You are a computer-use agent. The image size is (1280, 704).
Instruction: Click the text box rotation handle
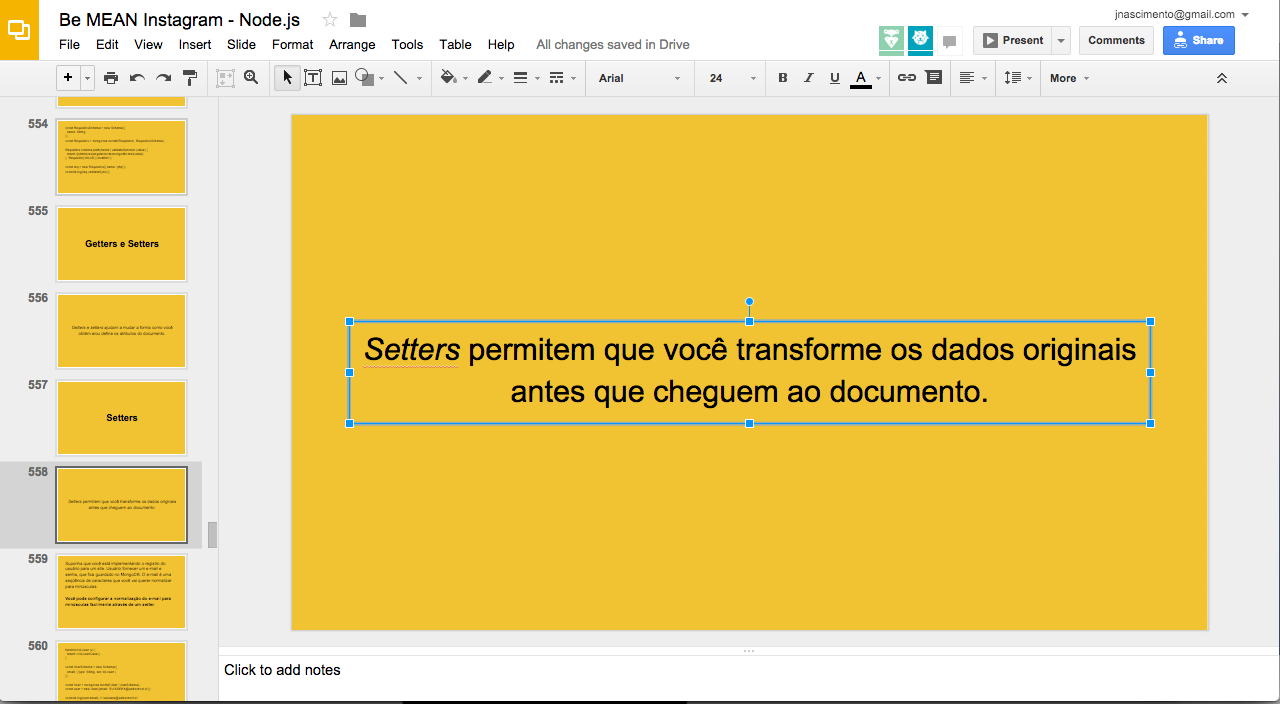click(x=749, y=302)
